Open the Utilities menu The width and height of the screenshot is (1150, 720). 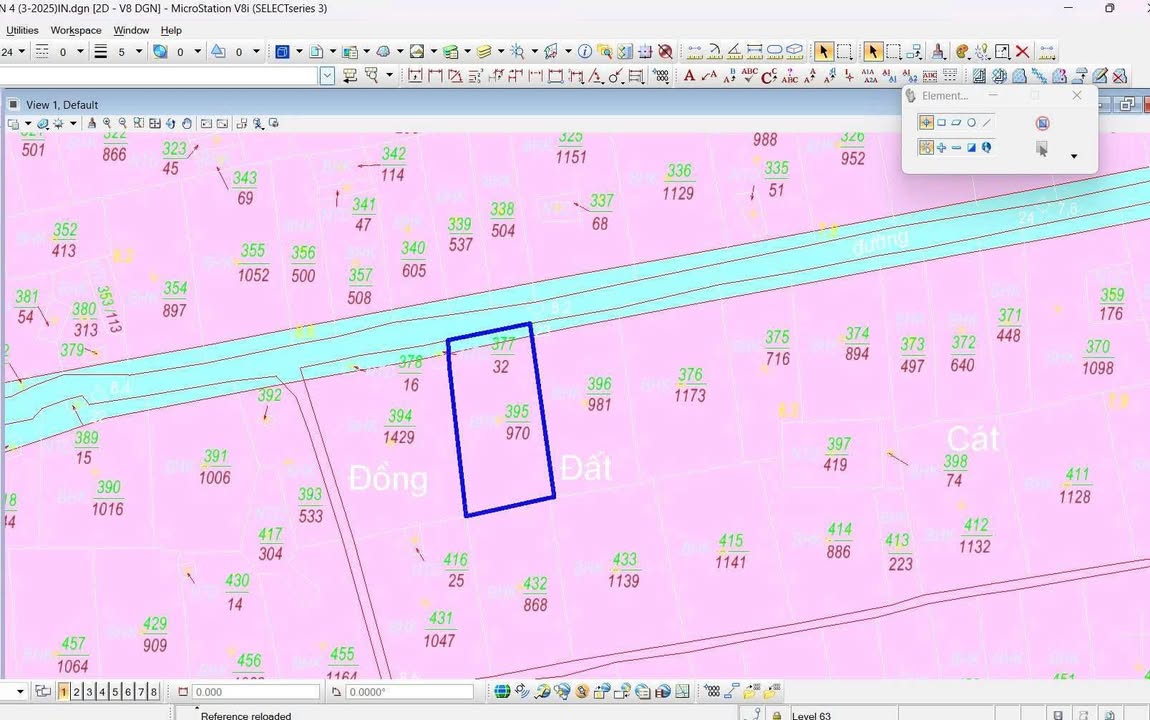(x=22, y=30)
